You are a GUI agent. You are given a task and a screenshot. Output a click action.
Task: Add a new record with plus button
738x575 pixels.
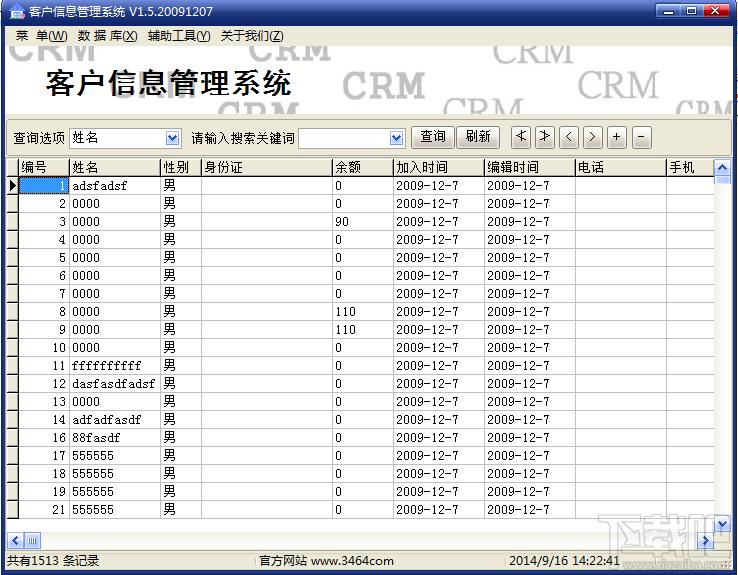tap(617, 137)
